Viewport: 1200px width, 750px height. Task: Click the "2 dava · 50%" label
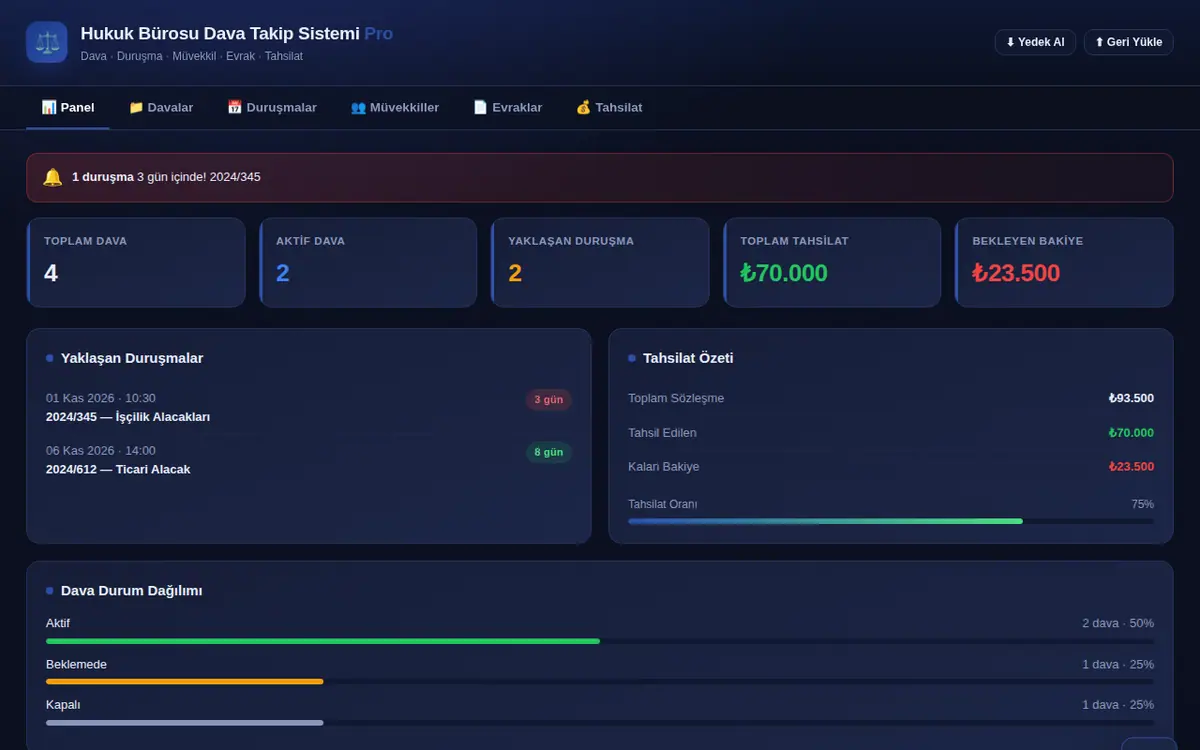coord(1118,623)
